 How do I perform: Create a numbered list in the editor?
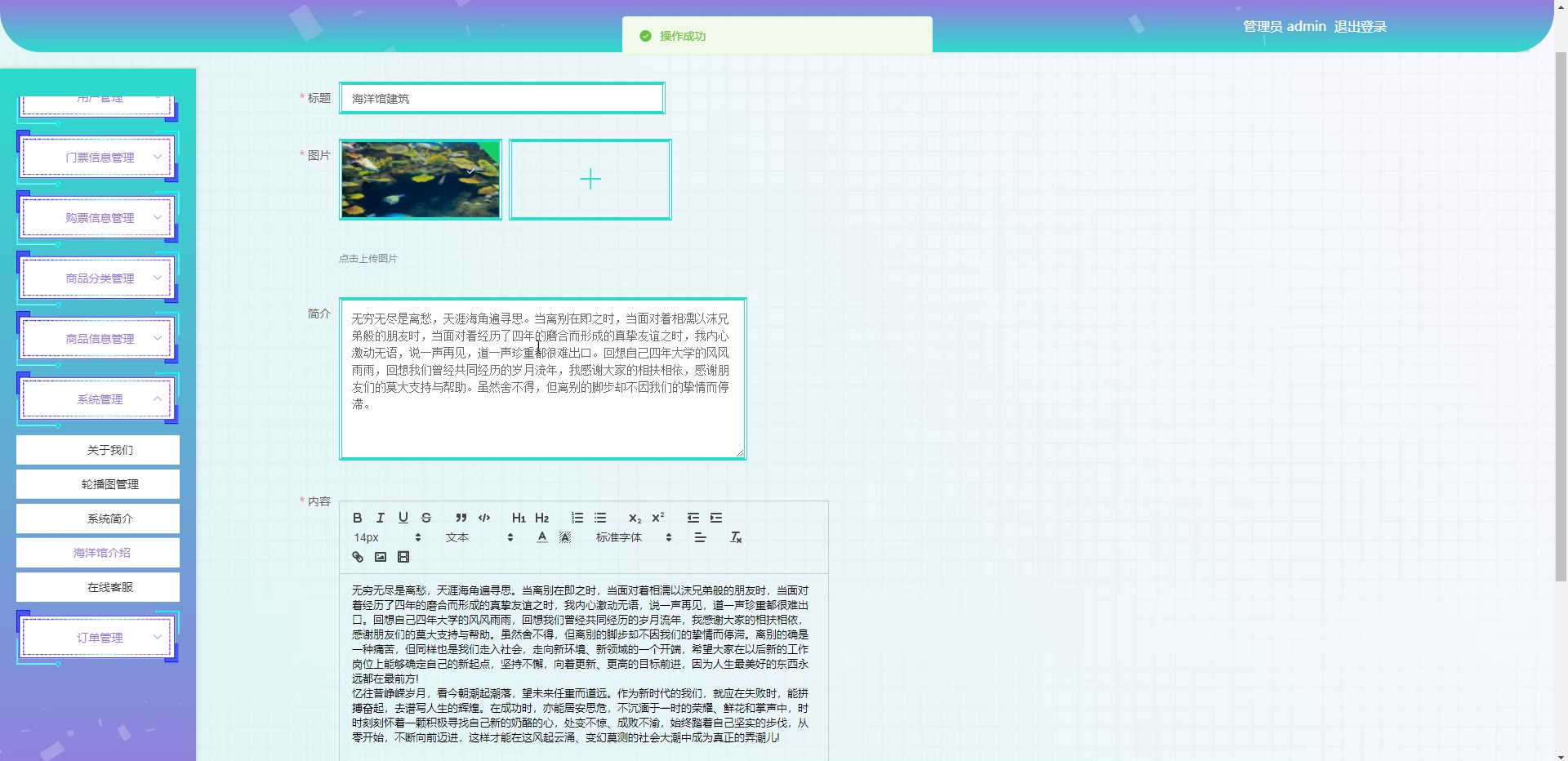577,518
